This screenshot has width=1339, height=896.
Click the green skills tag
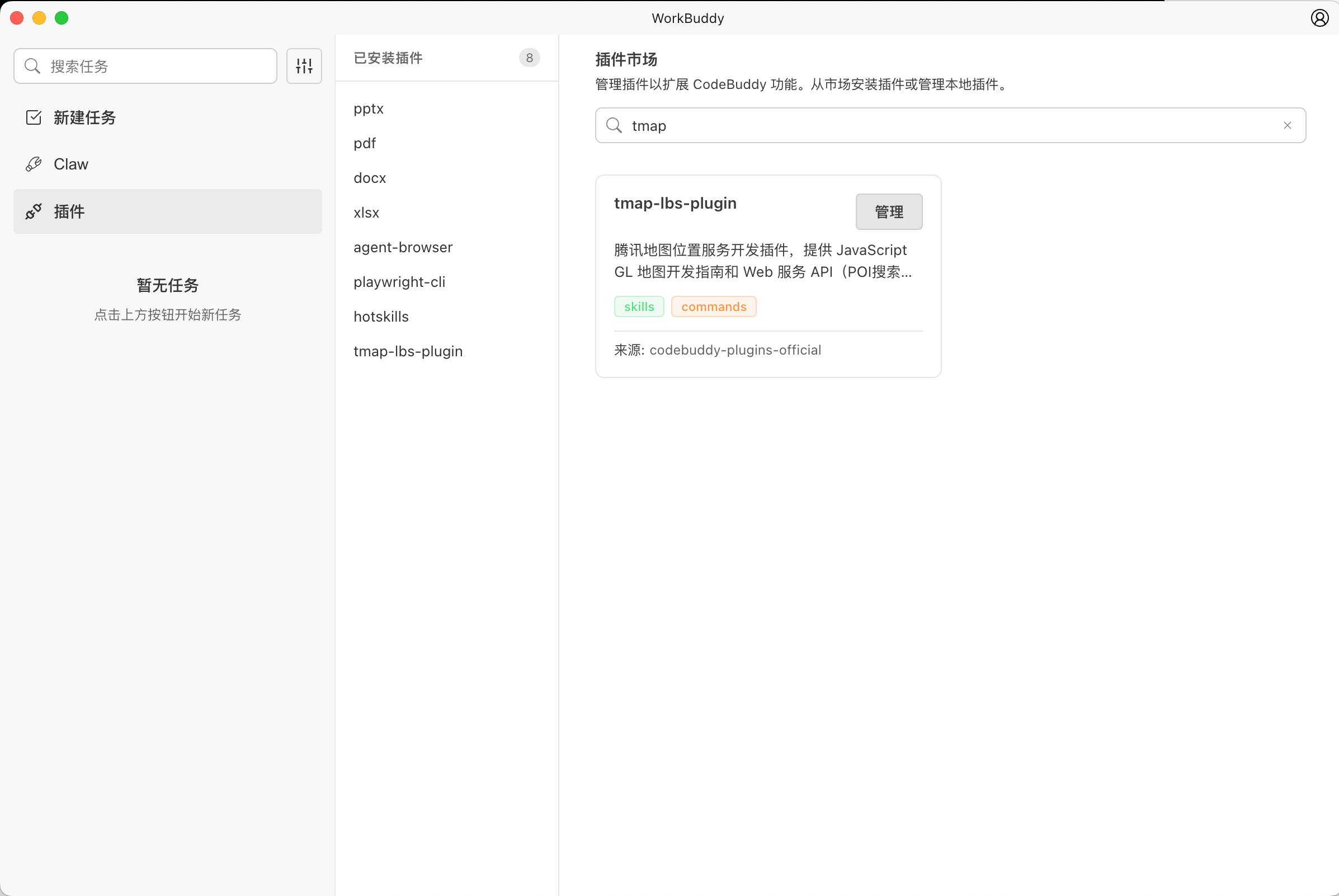(638, 306)
